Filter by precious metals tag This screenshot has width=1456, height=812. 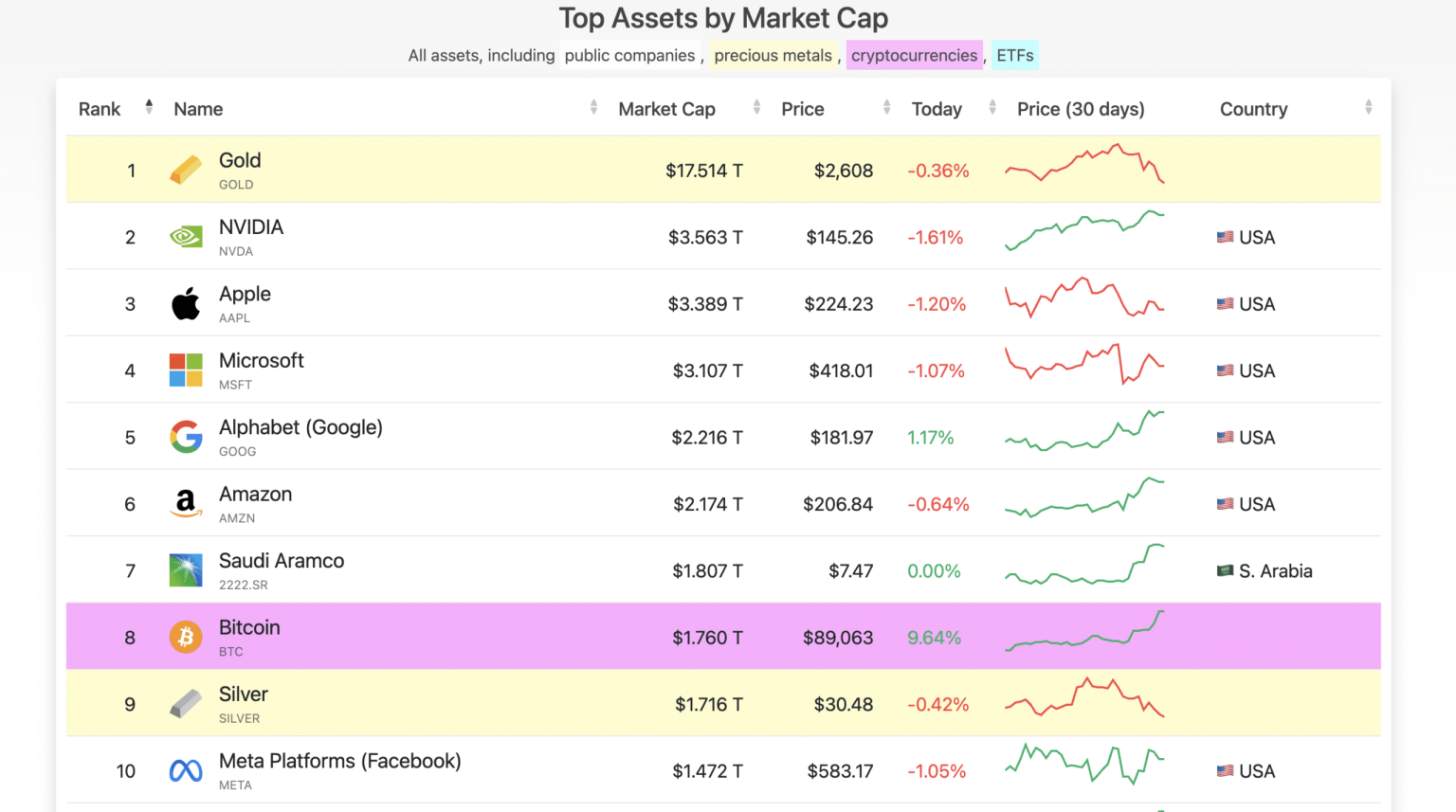click(x=773, y=55)
